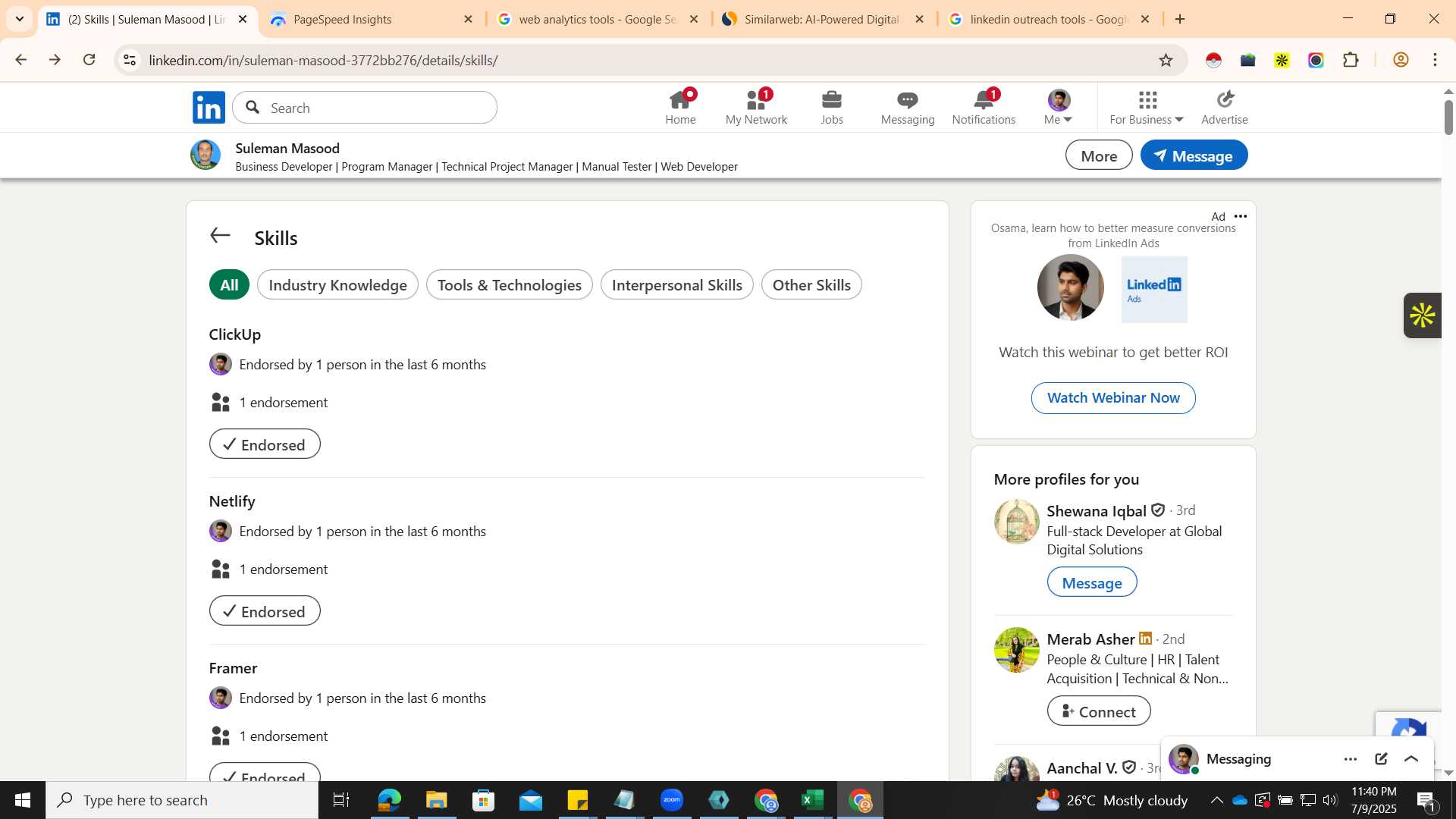Viewport: 1456px width, 819px height.
Task: Expand the Messaging panel chevron
Action: [x=1411, y=759]
